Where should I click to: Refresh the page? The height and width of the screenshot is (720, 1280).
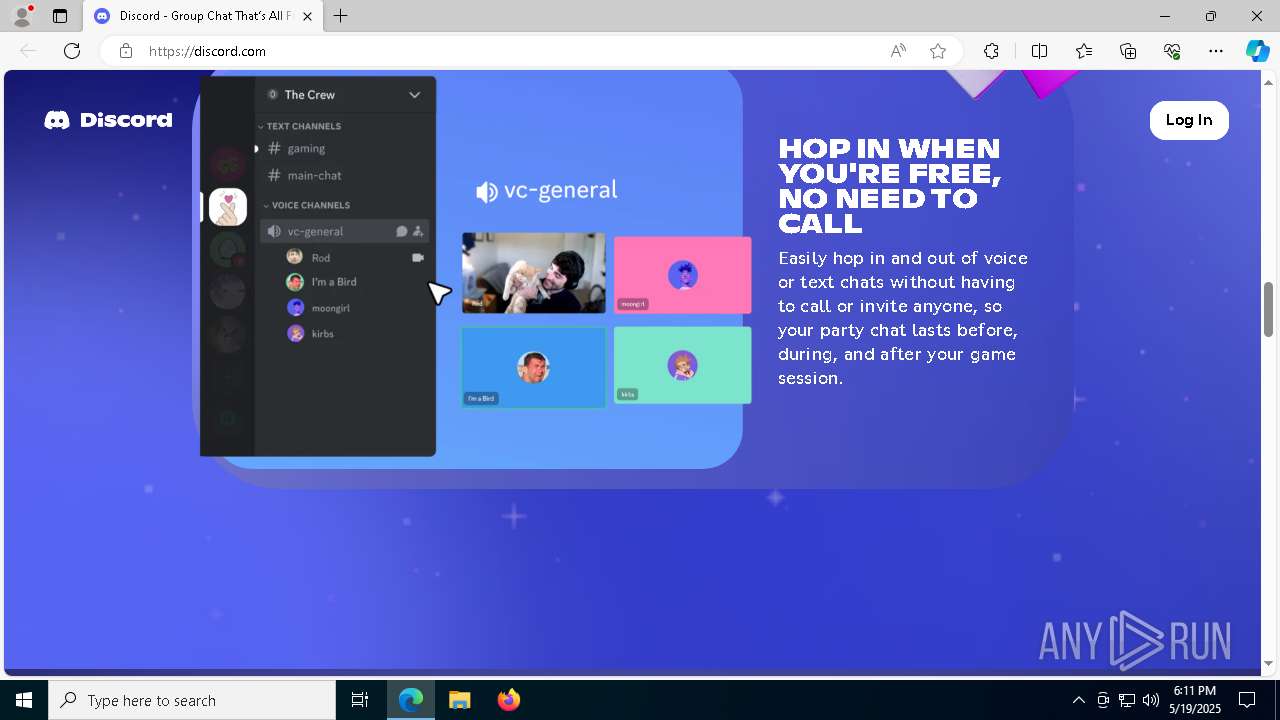pos(72,51)
